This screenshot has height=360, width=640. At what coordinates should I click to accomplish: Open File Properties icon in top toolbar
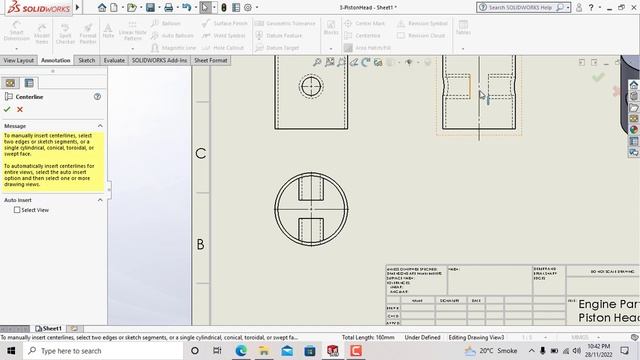236,7
